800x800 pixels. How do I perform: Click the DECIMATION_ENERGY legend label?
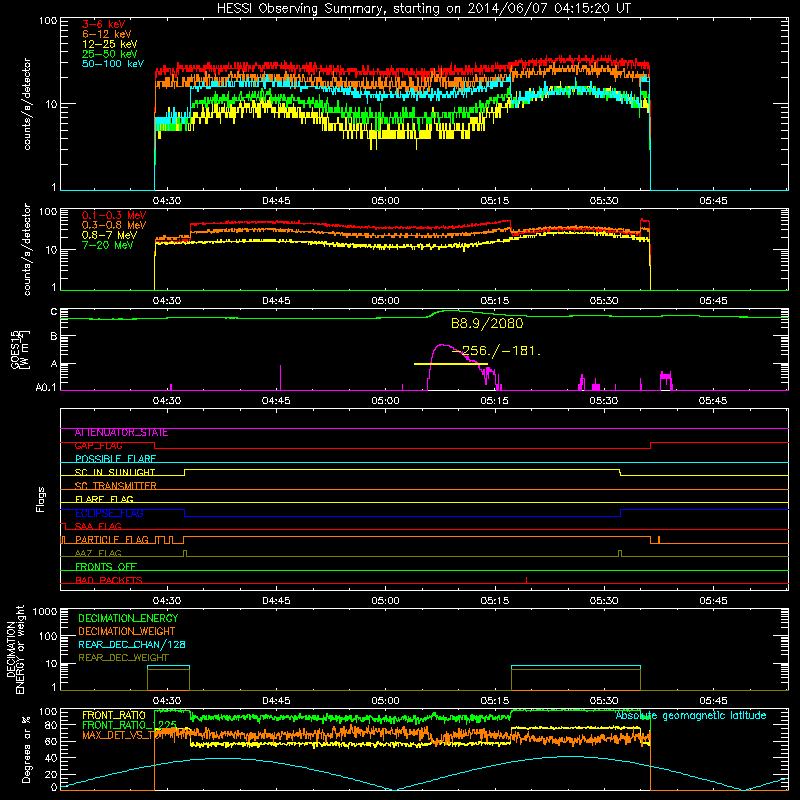(x=128, y=618)
